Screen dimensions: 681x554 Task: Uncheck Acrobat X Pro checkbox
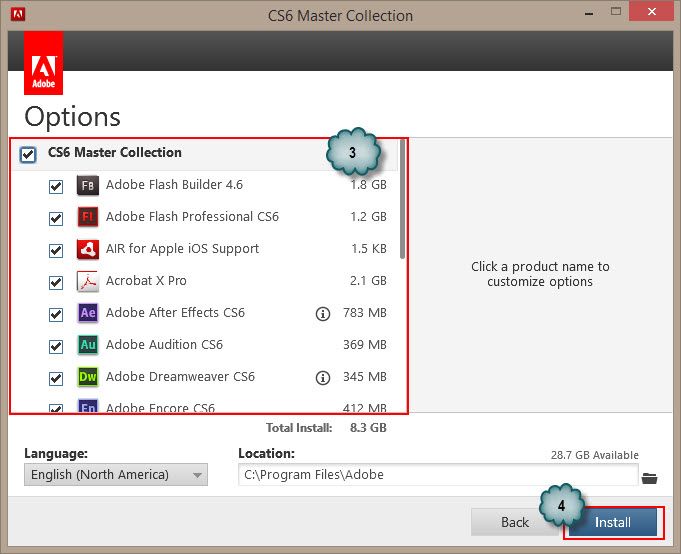pyautogui.click(x=56, y=283)
